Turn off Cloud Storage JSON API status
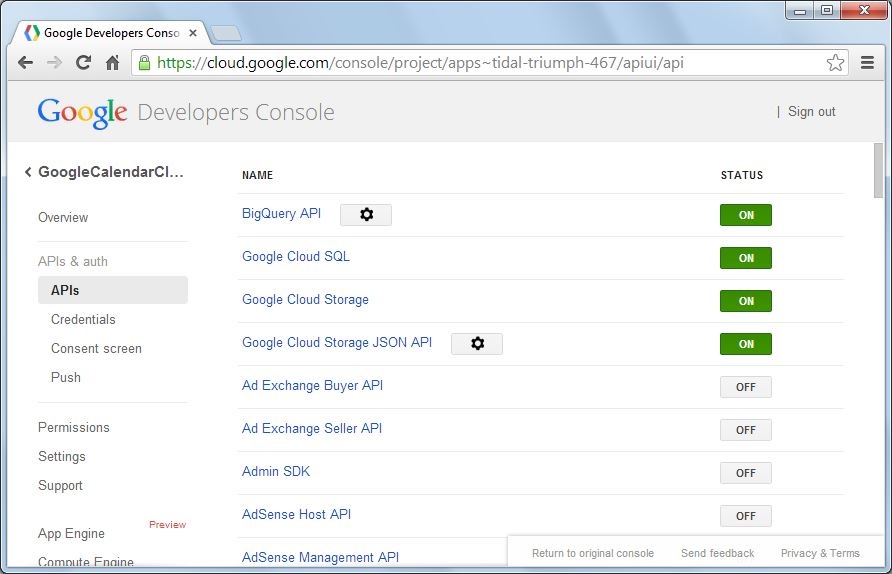The image size is (892, 574). click(x=745, y=344)
